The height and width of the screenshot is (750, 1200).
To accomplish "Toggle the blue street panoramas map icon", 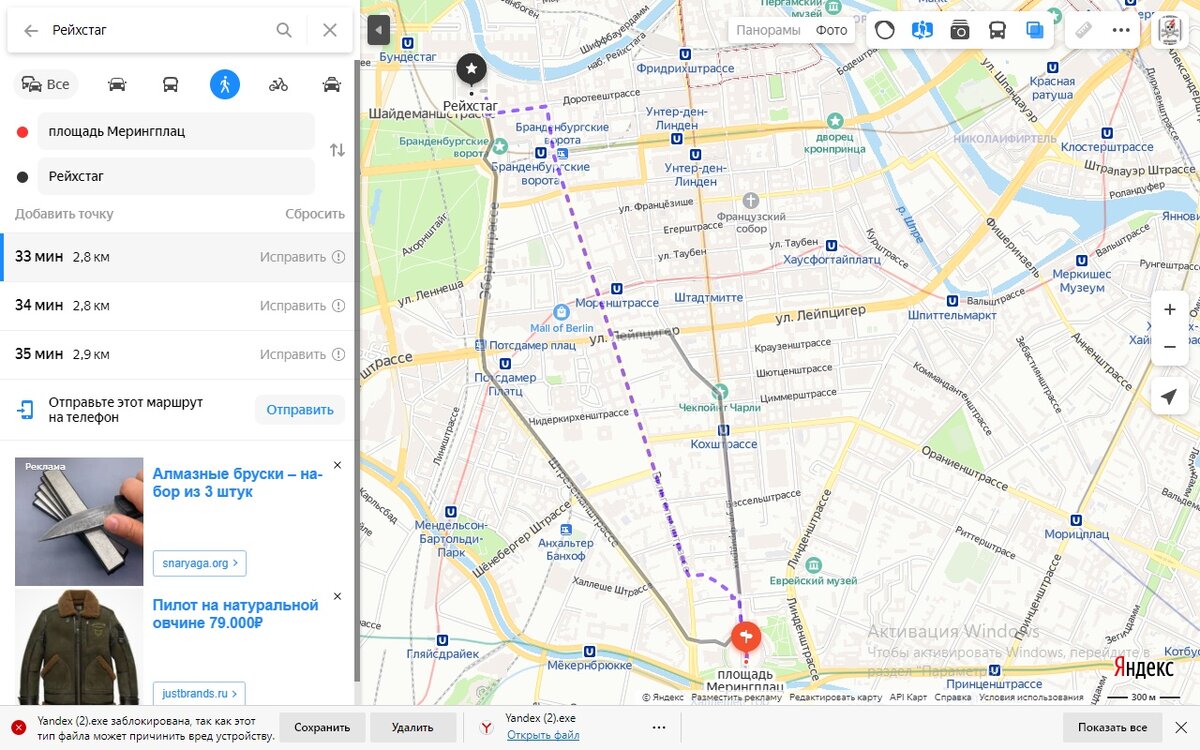I will click(922, 30).
